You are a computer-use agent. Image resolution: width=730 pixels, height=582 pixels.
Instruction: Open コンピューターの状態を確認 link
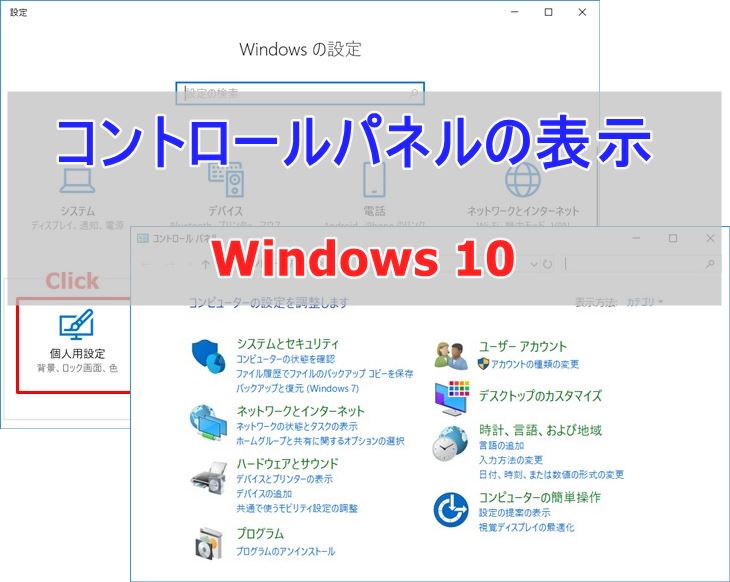pos(285,359)
